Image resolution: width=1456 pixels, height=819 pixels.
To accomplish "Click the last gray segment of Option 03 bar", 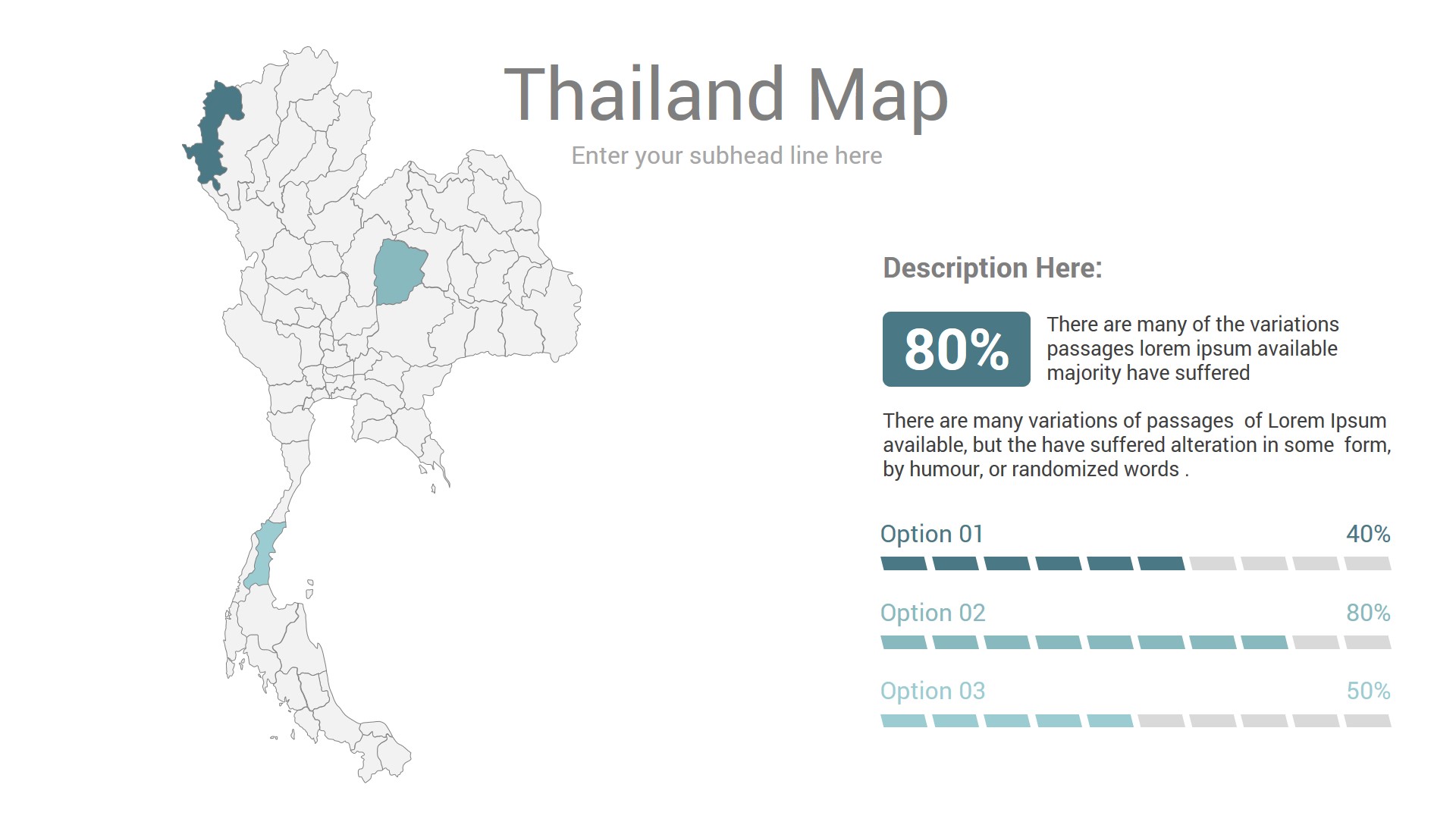I will click(1368, 721).
